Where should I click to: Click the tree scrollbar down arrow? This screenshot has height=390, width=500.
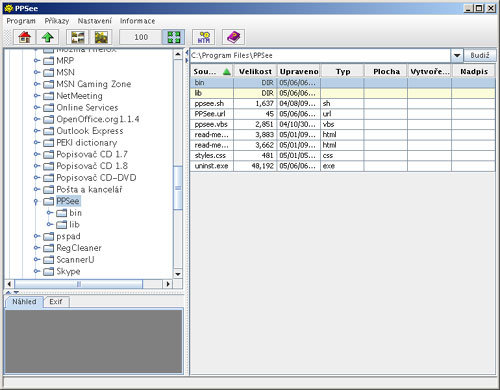(x=178, y=274)
